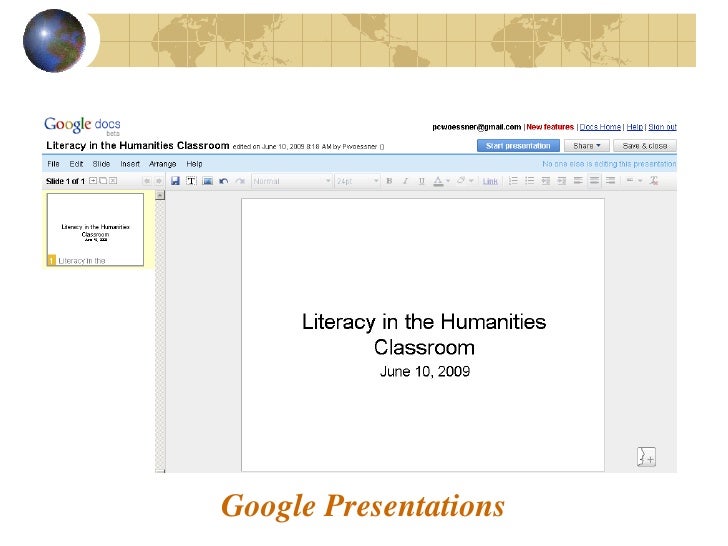The width and height of the screenshot is (728, 546).
Task: Open the File menu
Action: [x=53, y=164]
